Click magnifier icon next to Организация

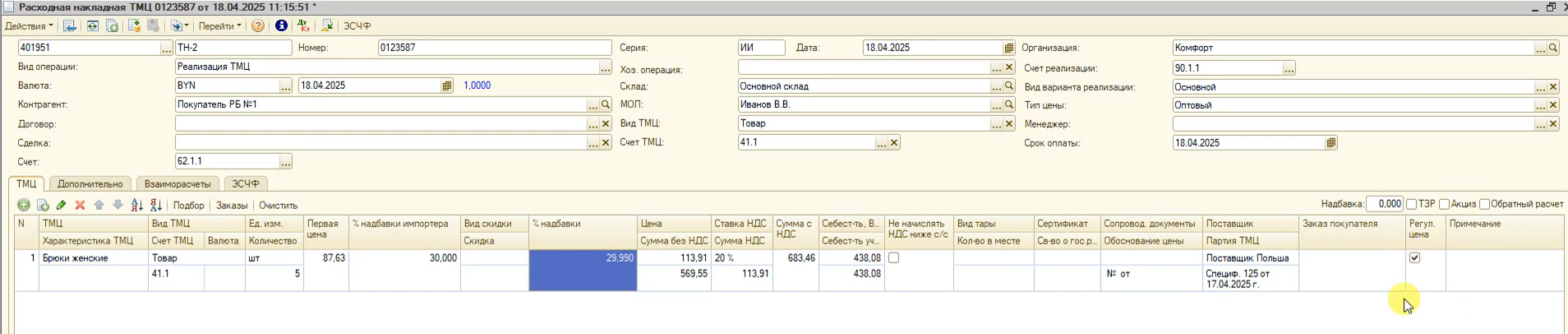(x=1553, y=48)
